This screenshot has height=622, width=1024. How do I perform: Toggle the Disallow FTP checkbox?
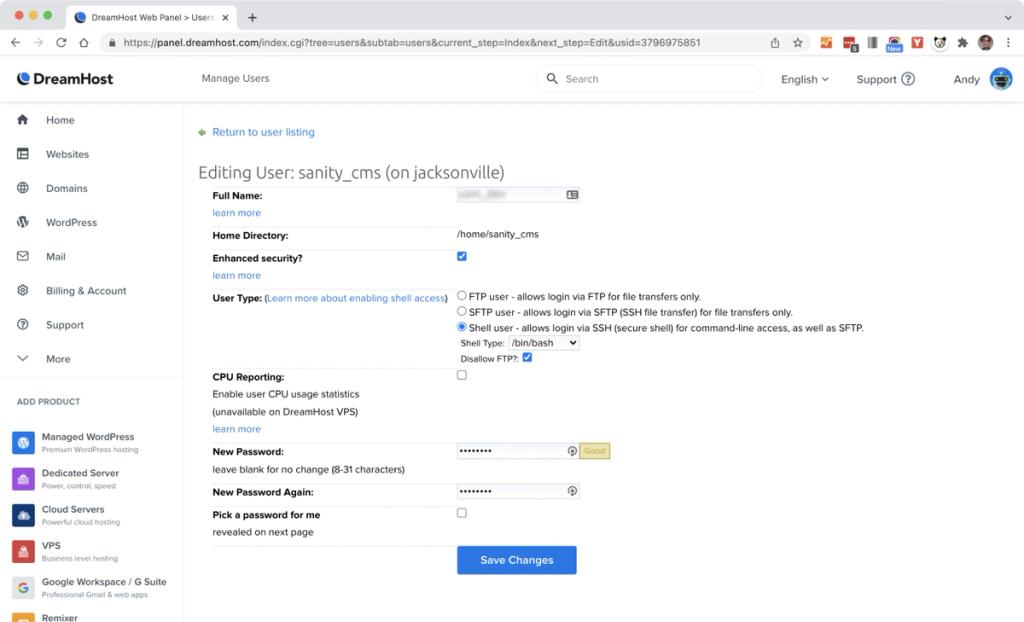tap(527, 357)
